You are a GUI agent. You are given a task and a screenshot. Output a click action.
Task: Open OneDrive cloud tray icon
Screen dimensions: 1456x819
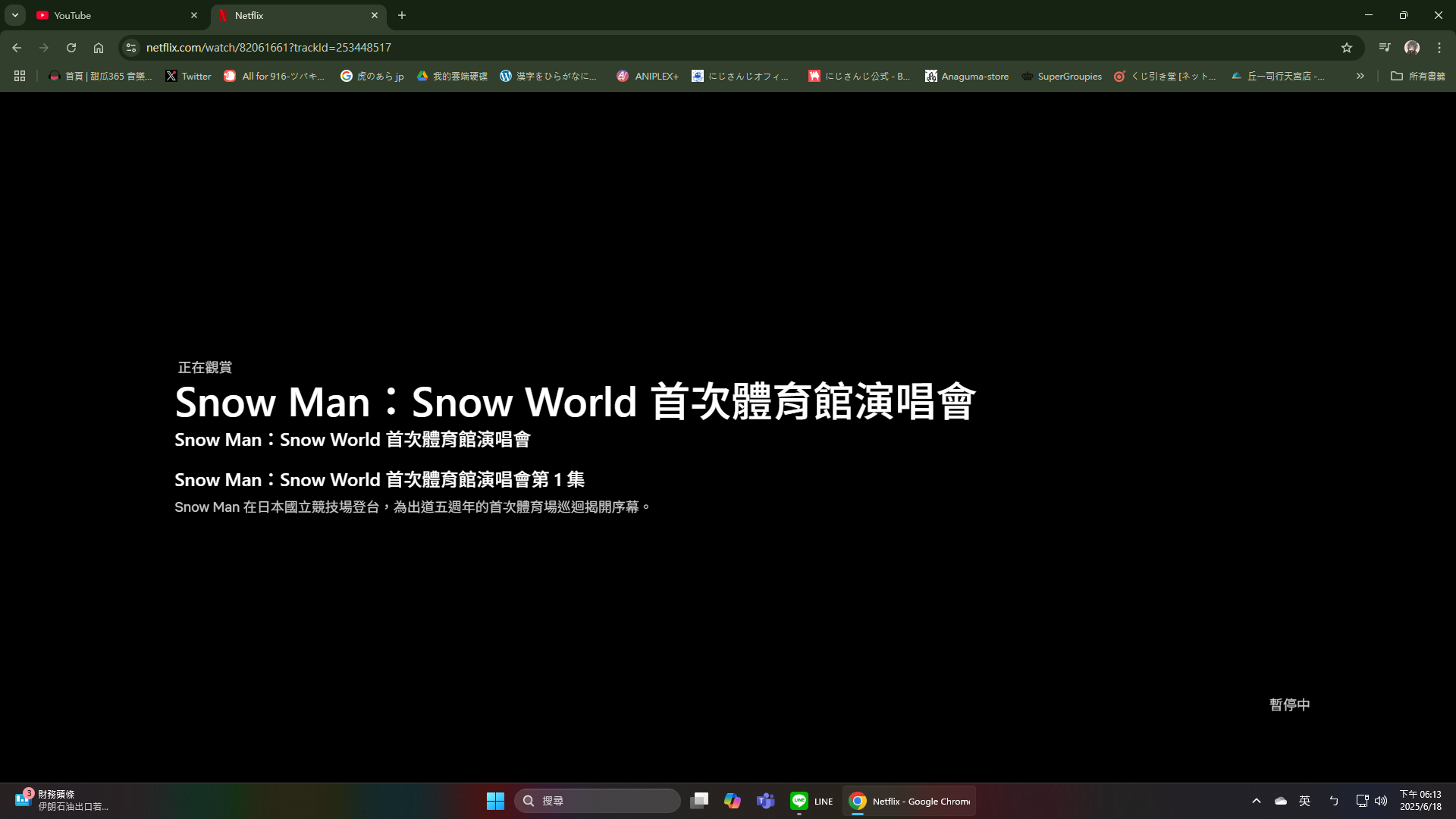(1281, 801)
